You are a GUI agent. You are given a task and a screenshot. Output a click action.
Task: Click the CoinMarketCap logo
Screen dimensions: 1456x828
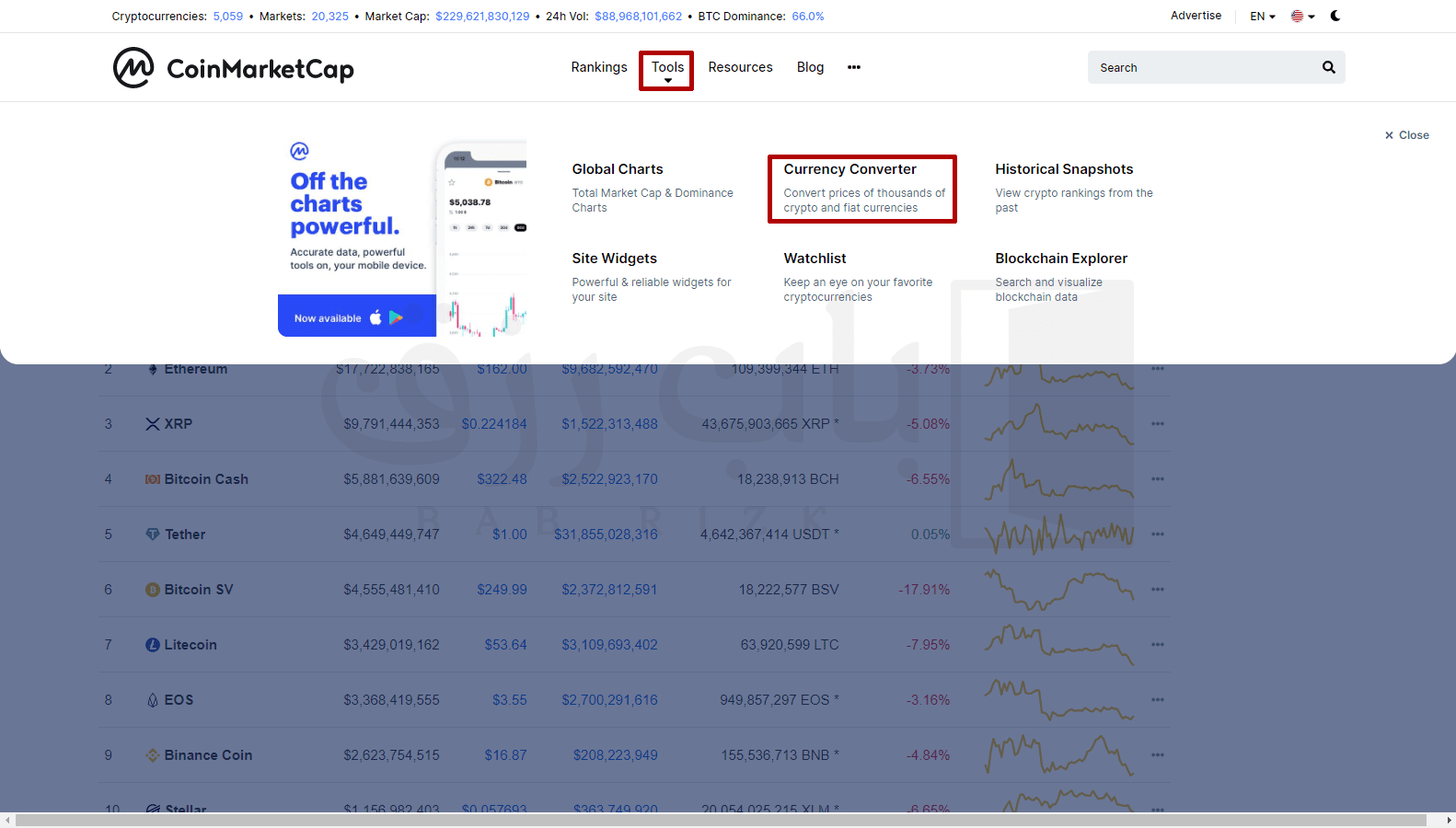(x=233, y=68)
